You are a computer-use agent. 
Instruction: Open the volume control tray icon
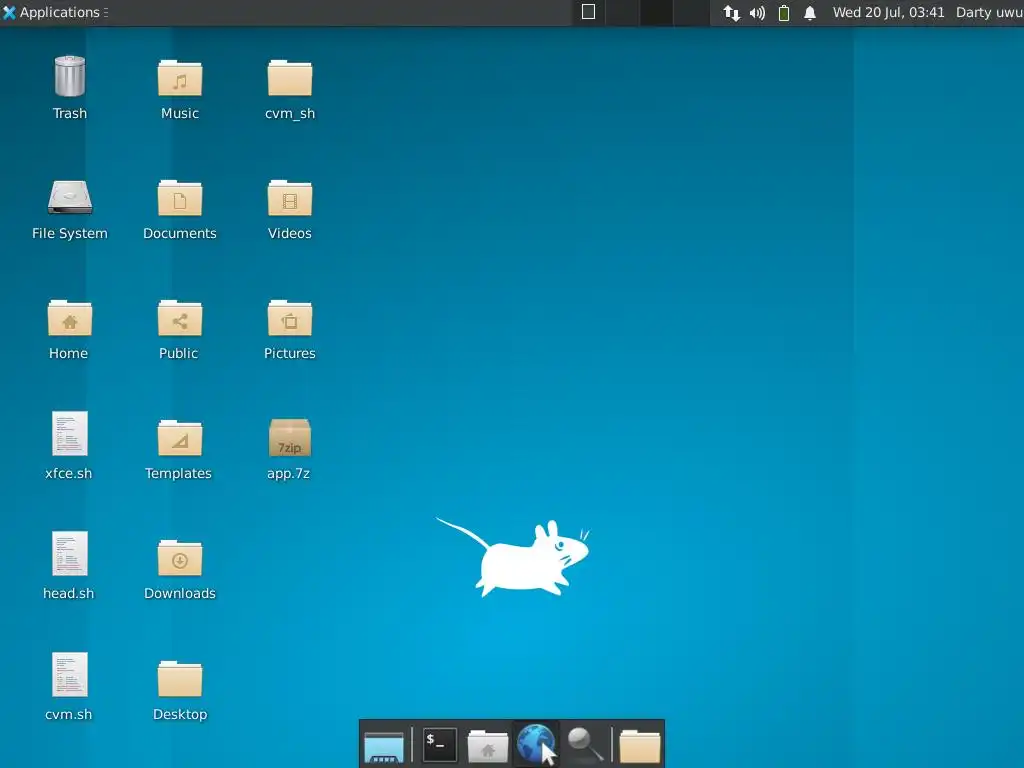[x=758, y=12]
